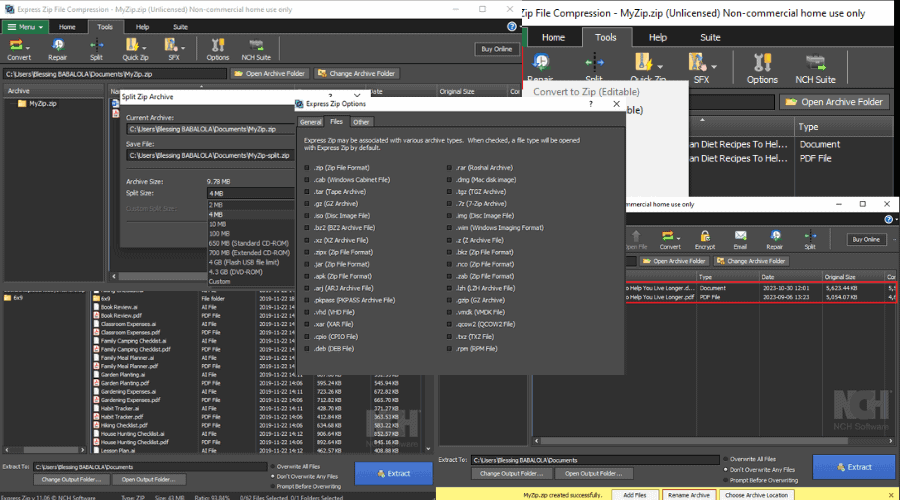Open Suite tab in window with Menu button
Viewport: 900px width, 500px height.
[180, 27]
